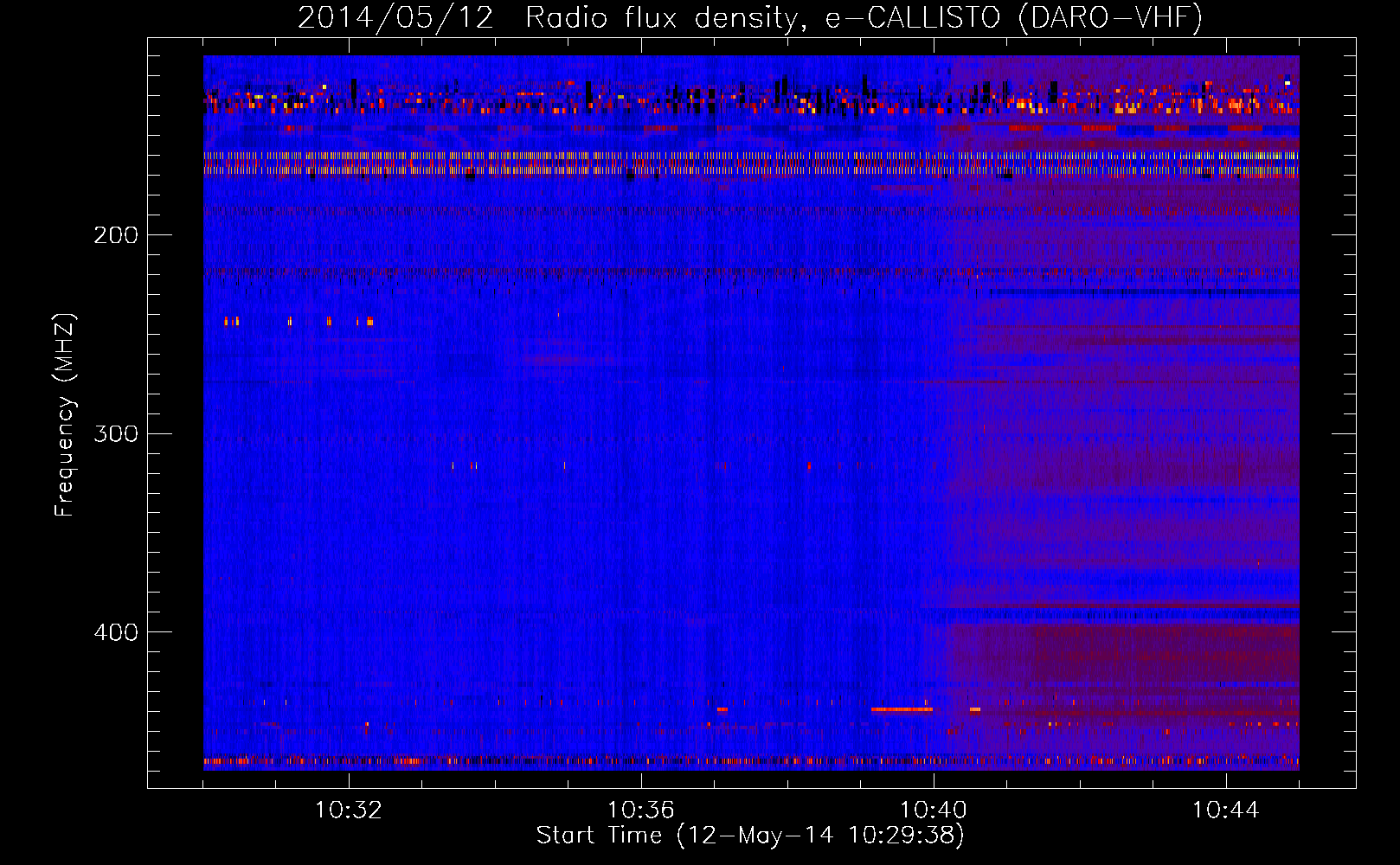Click the plot title '2014/05/12 Radio flux density'
The image size is (1400, 865).
(750, 18)
